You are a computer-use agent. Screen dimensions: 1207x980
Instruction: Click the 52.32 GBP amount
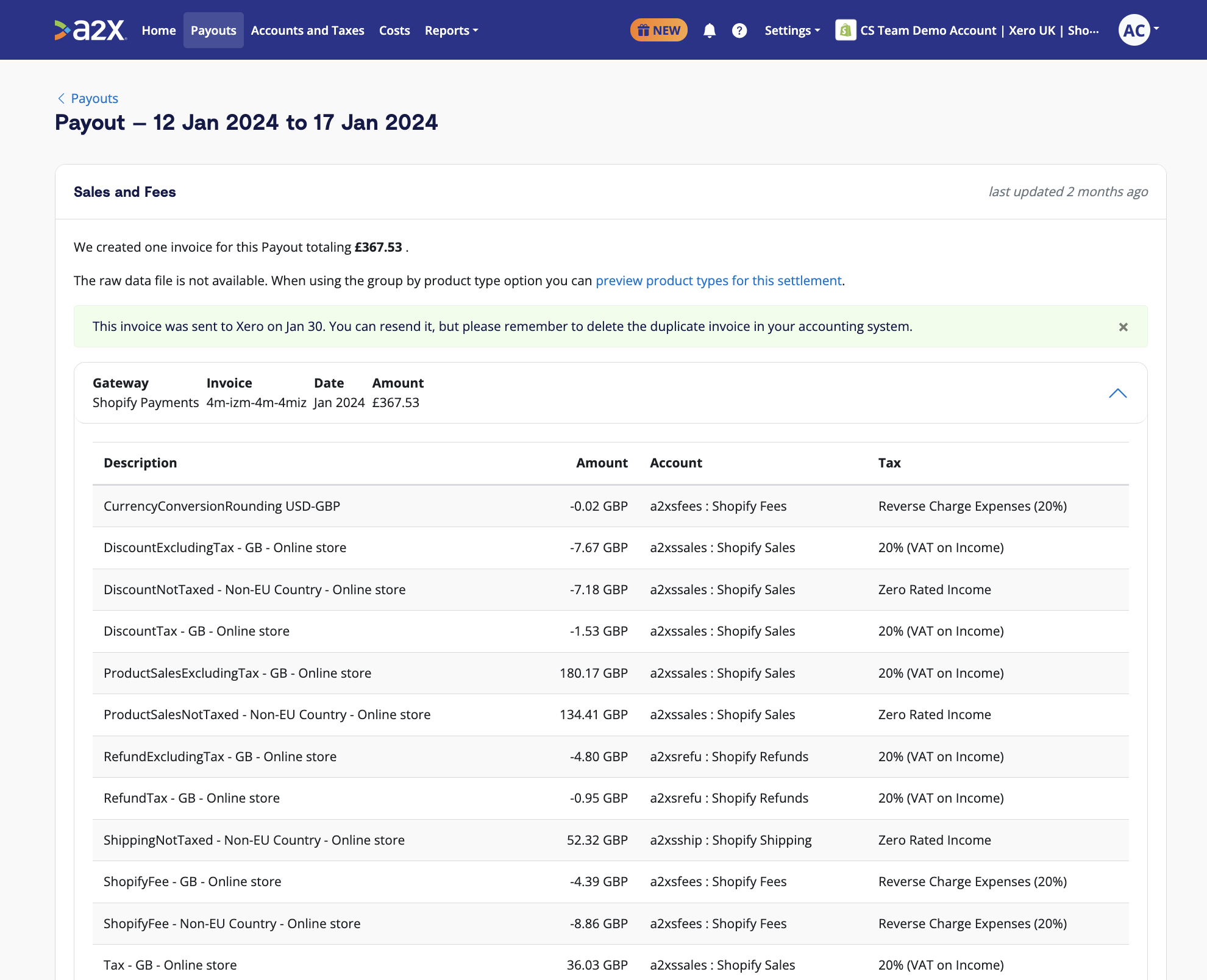pos(597,840)
